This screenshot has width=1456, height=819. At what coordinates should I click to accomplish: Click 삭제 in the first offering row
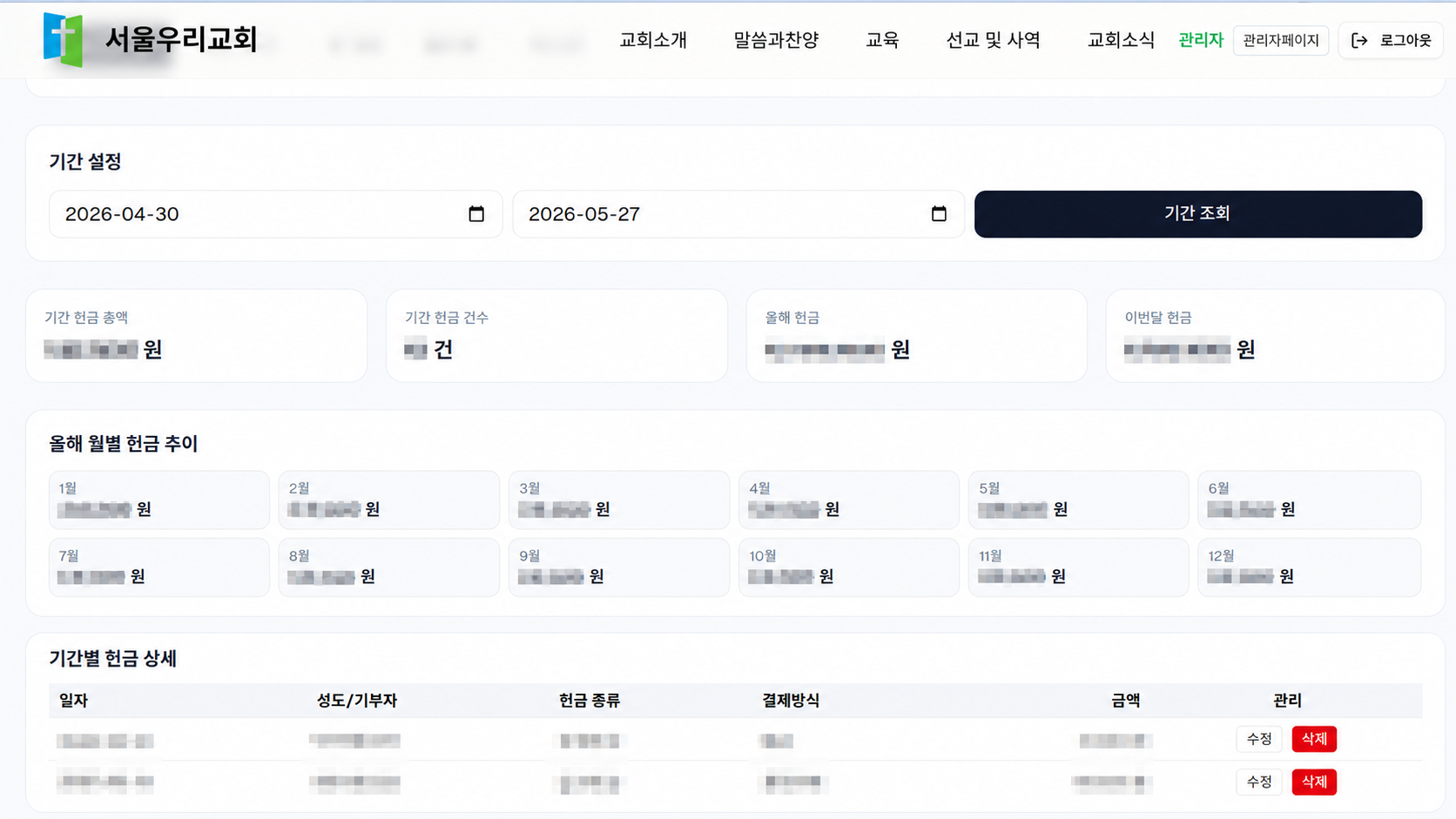pos(1314,739)
